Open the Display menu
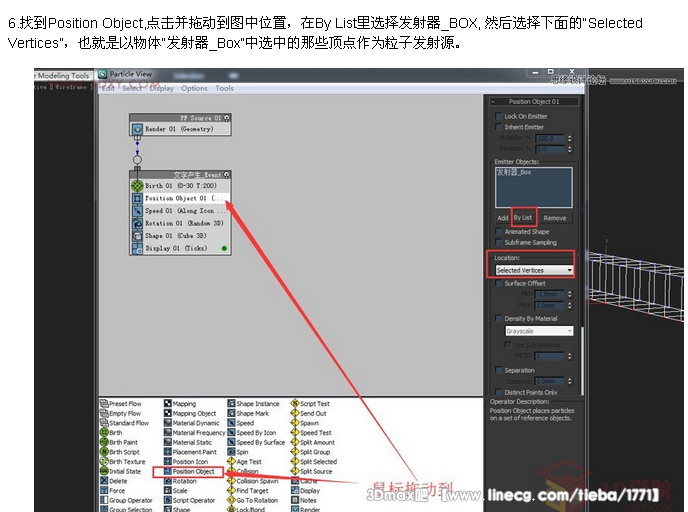688x512 pixels. click(x=161, y=88)
